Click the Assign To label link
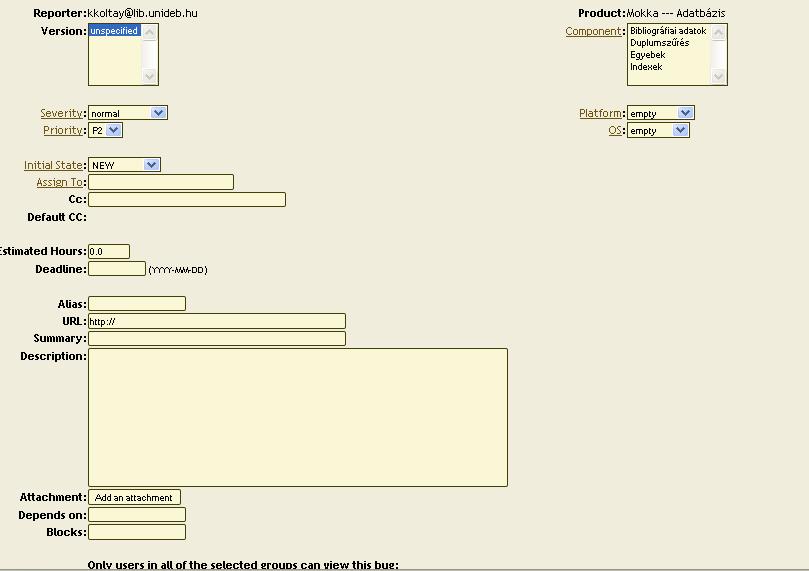Viewport: 809px width, 571px height. [x=59, y=182]
